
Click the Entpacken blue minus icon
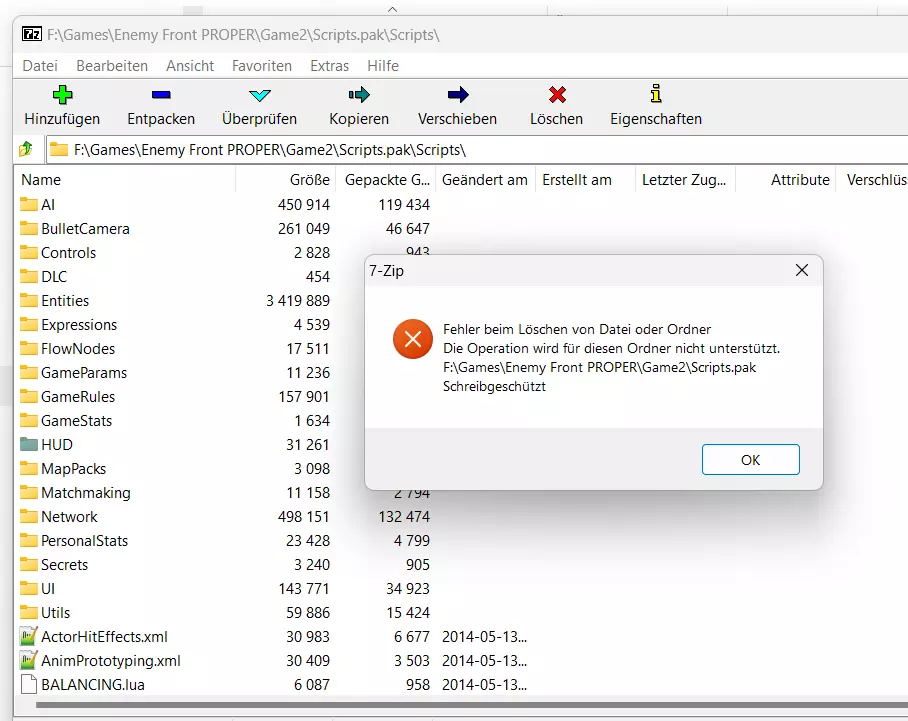coord(161,94)
